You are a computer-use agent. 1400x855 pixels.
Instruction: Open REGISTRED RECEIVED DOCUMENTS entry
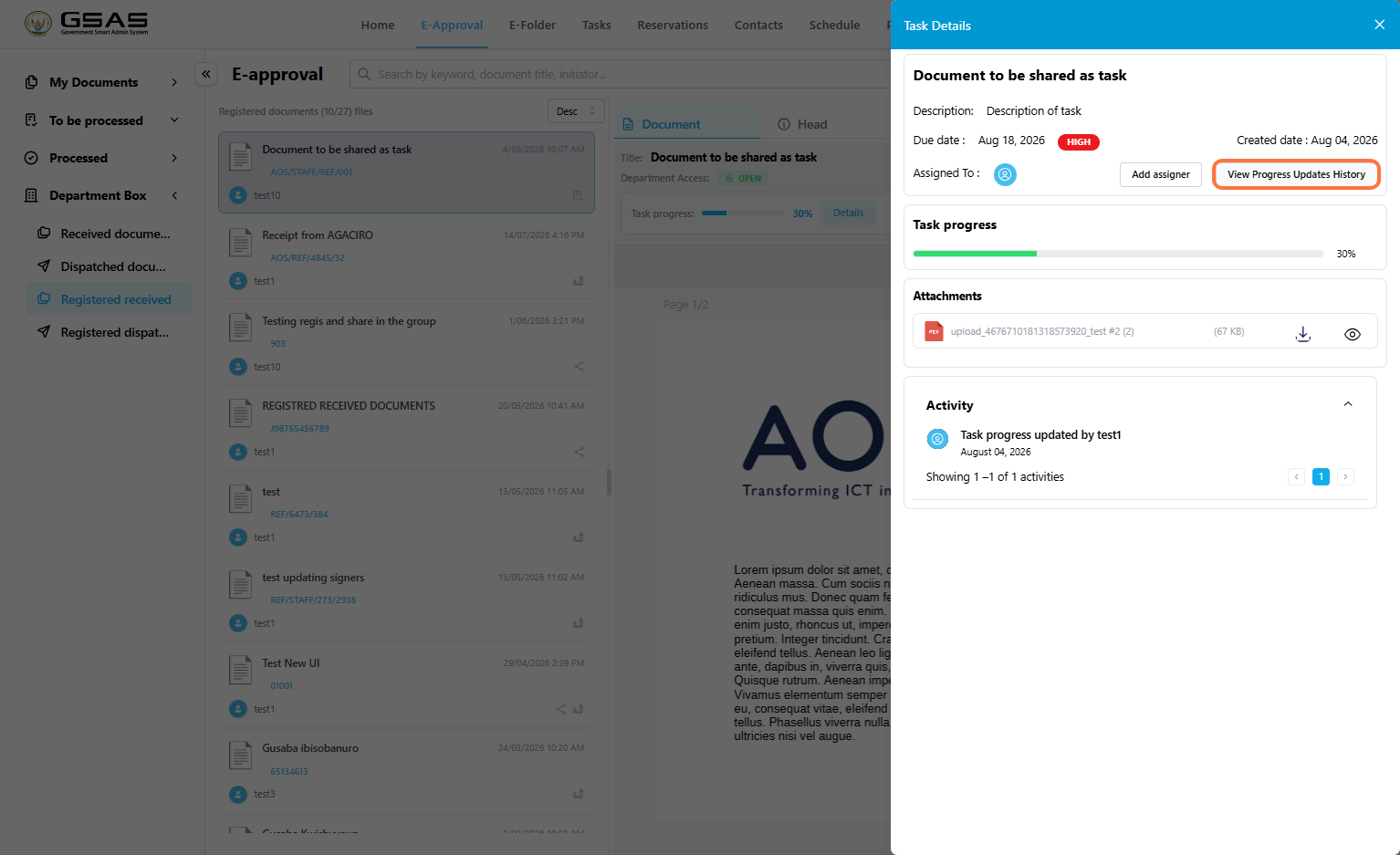pyautogui.click(x=407, y=429)
